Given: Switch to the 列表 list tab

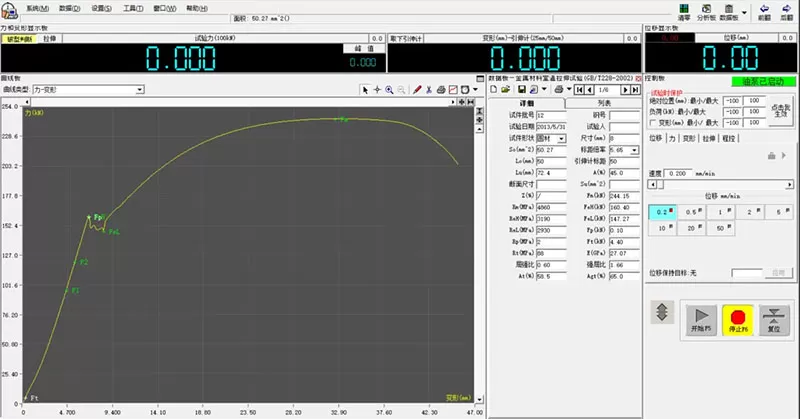Looking at the screenshot, I should (x=604, y=103).
